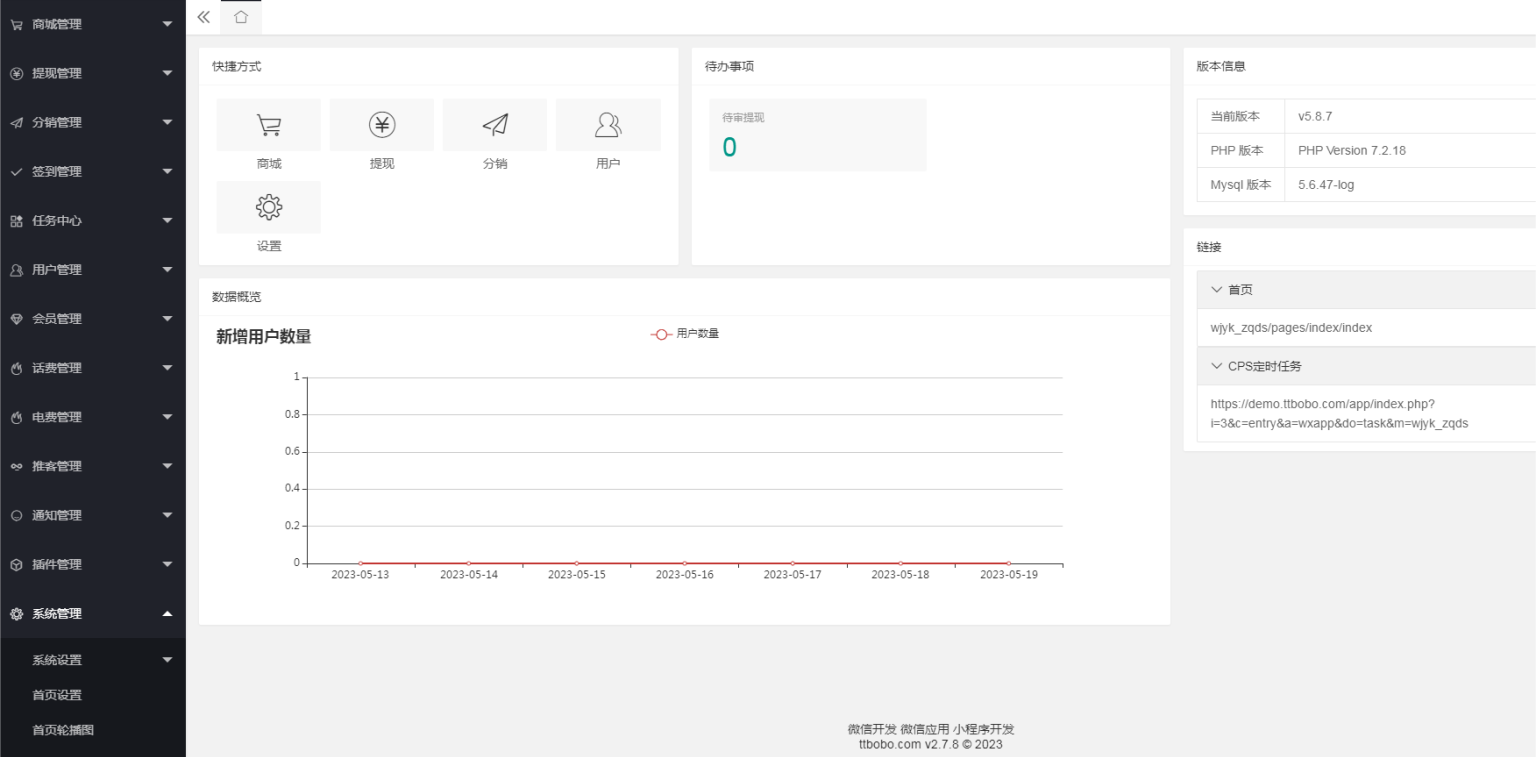Image resolution: width=1536 pixels, height=757 pixels.
Task: Open the 提现 shortcut yen icon
Action: click(x=382, y=125)
